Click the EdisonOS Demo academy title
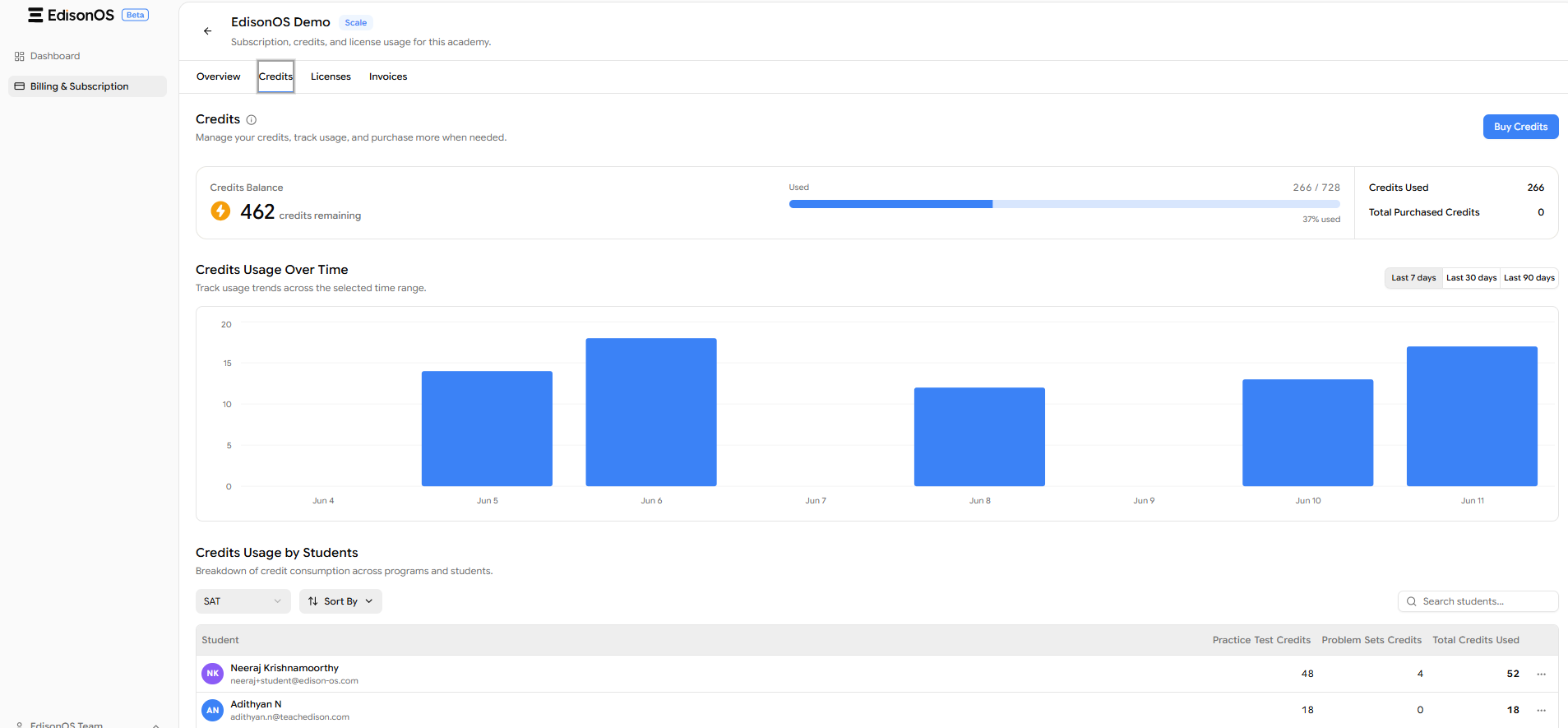 [280, 22]
